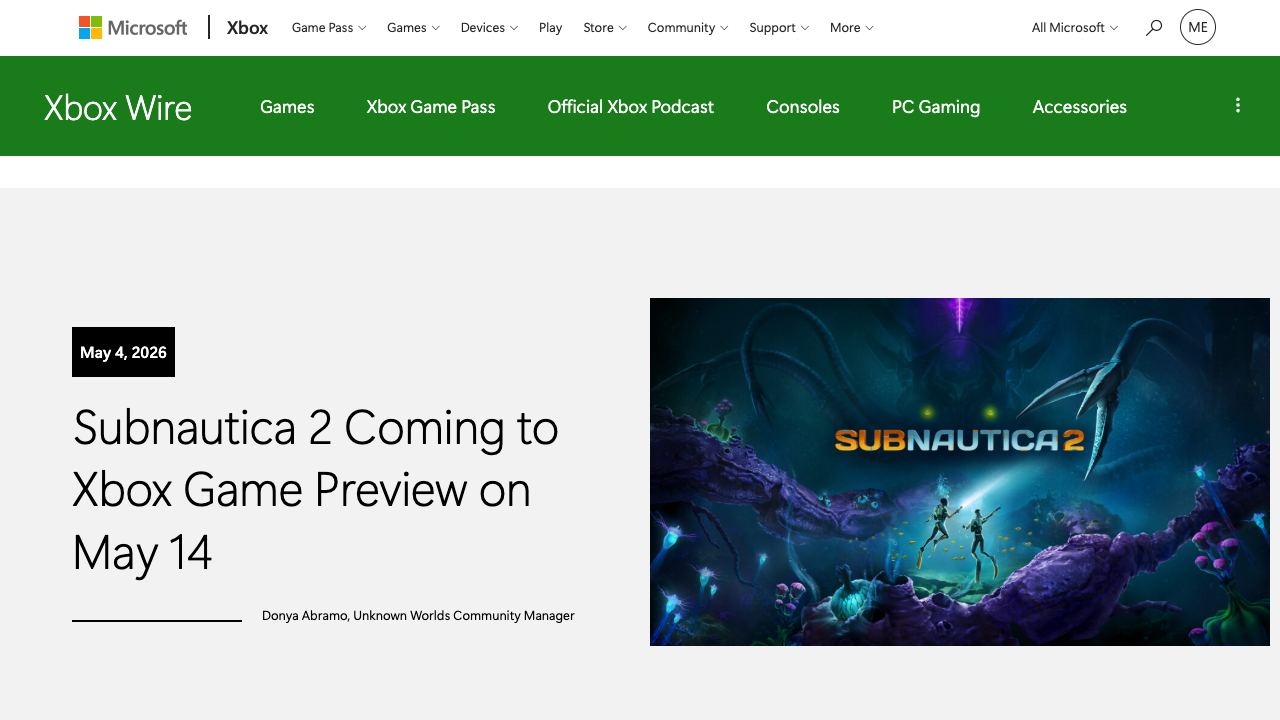The image size is (1280, 720).
Task: Open Official Xbox Podcast section
Action: (631, 107)
